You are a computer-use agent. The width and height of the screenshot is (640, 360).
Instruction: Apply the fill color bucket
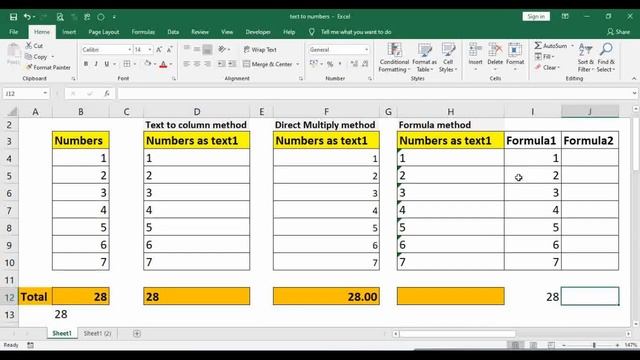click(148, 64)
